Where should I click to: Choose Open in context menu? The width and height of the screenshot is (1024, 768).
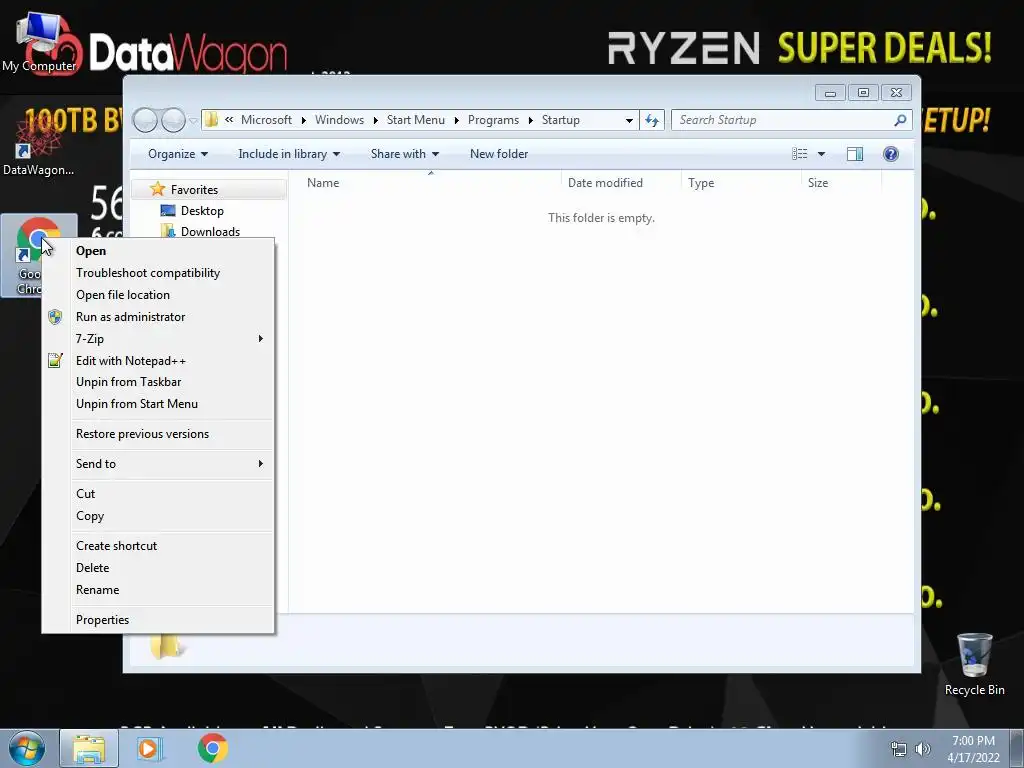(x=158, y=251)
